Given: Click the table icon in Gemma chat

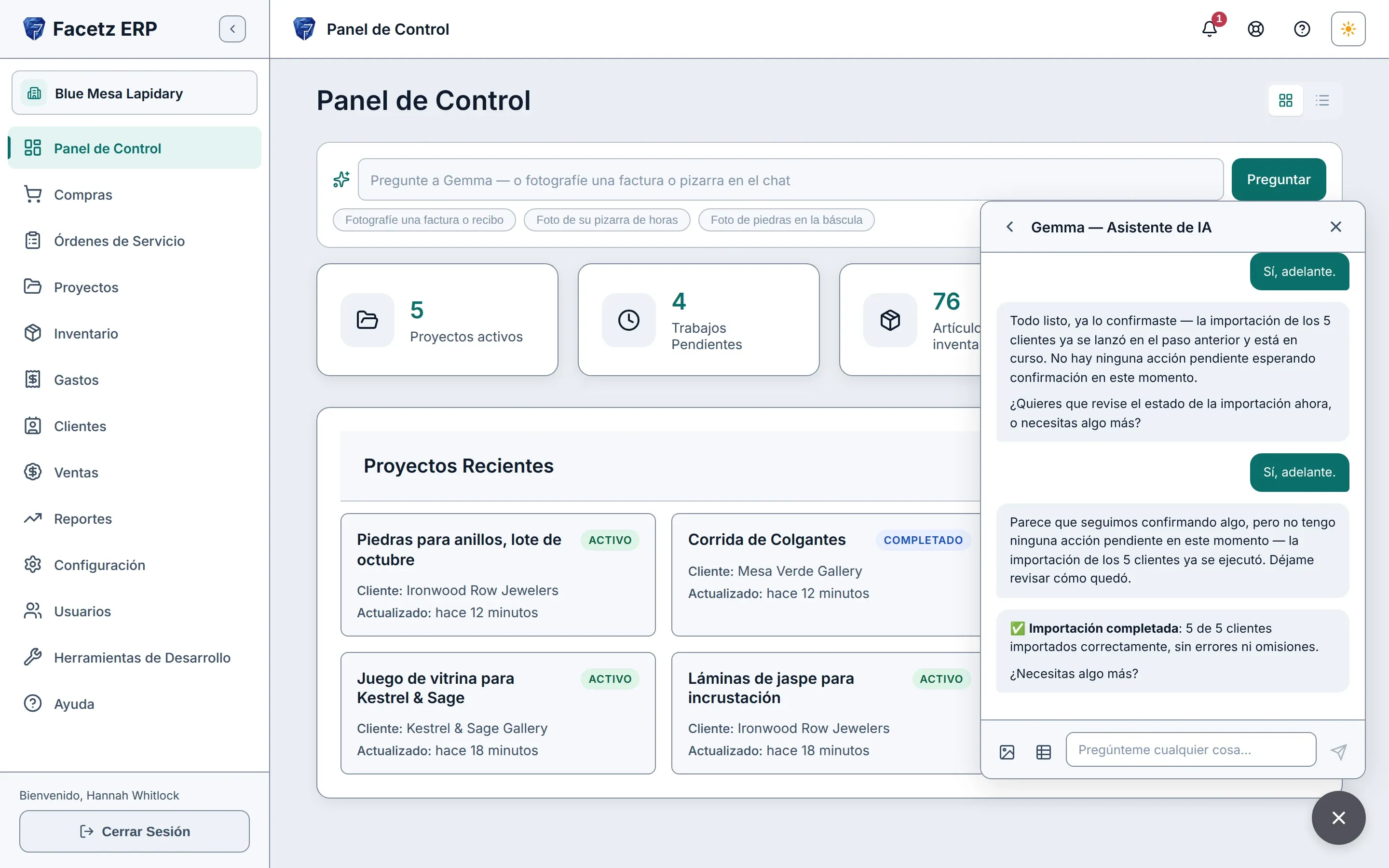Looking at the screenshot, I should click(x=1044, y=751).
